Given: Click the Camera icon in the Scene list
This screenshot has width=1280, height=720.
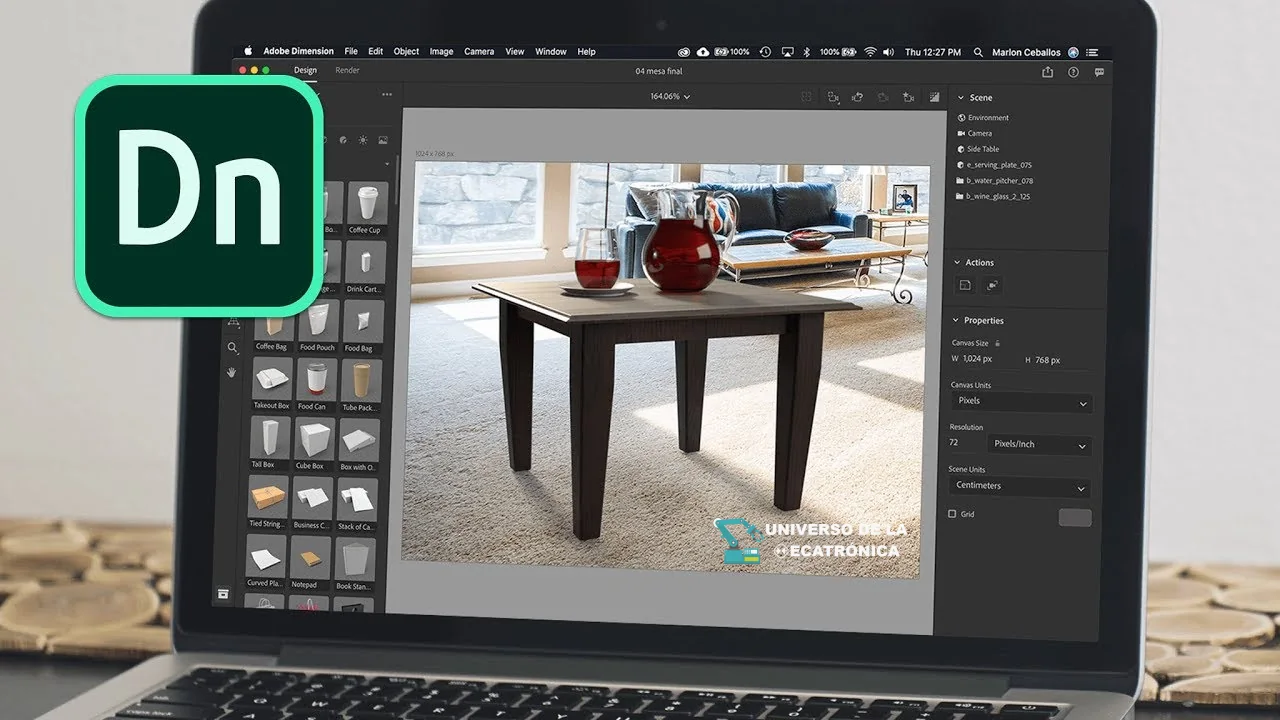Looking at the screenshot, I should (x=961, y=132).
